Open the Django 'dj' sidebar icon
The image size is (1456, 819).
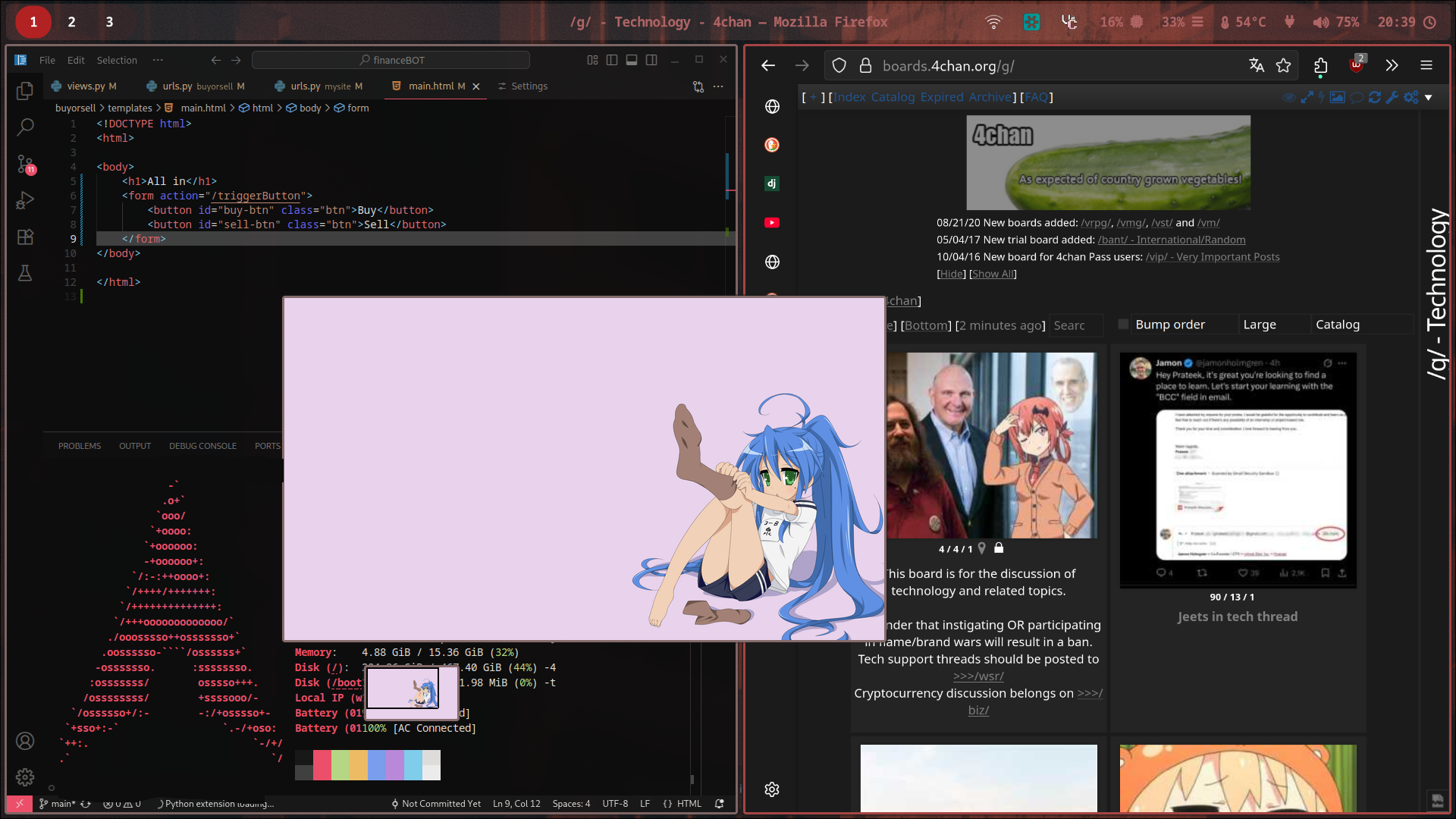(772, 184)
